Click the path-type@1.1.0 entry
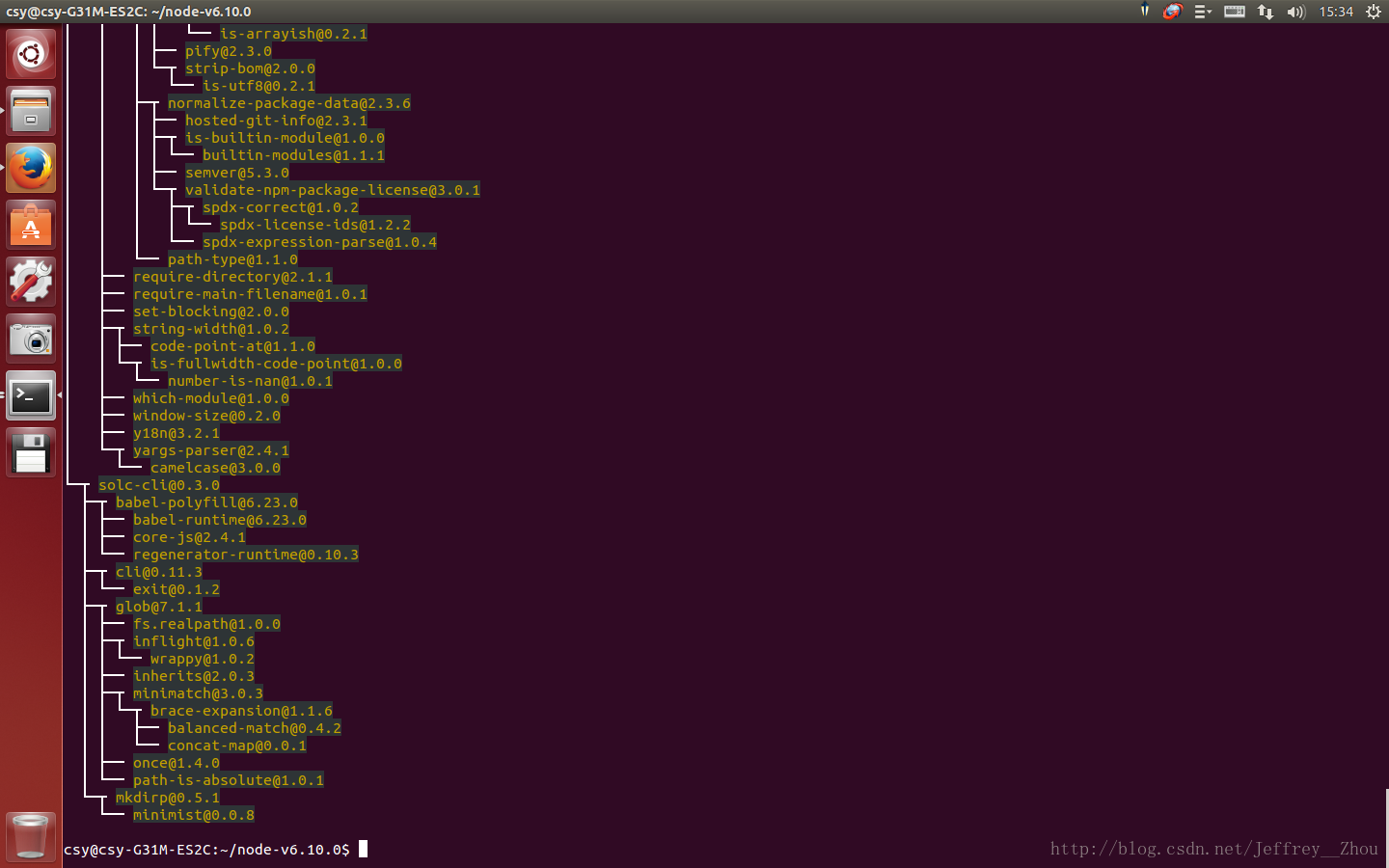 [232, 259]
